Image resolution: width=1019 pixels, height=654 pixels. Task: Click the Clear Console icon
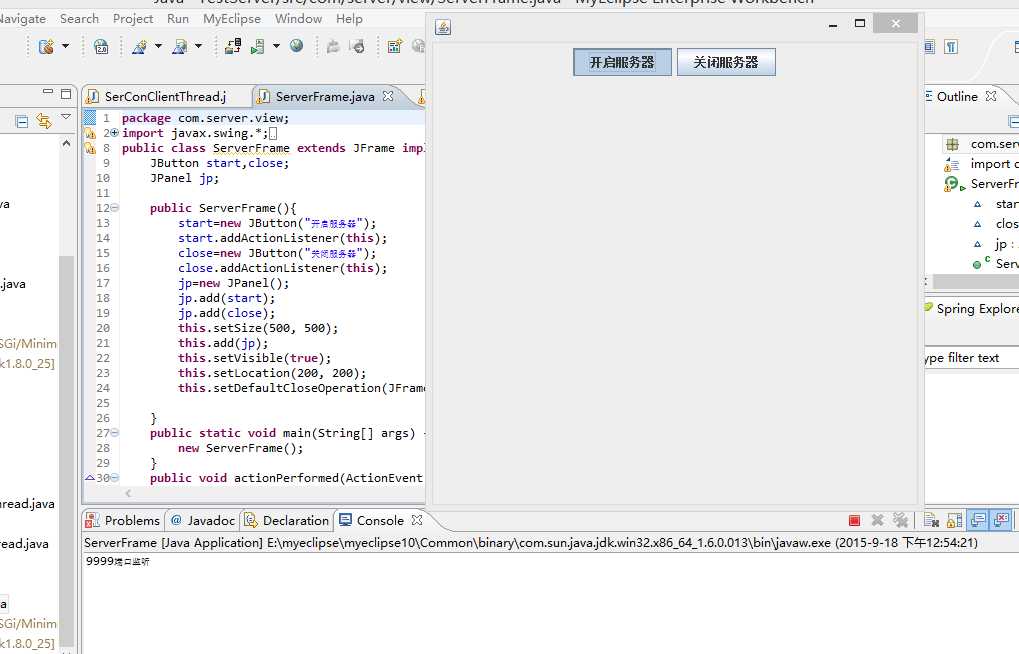[931, 520]
